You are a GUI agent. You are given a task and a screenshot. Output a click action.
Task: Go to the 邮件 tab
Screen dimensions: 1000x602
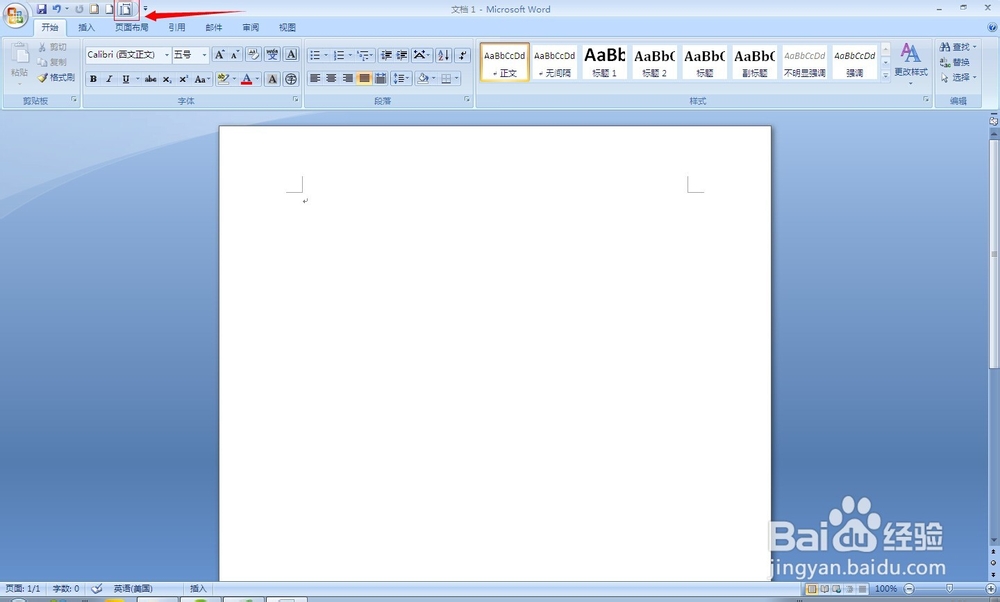coord(214,27)
